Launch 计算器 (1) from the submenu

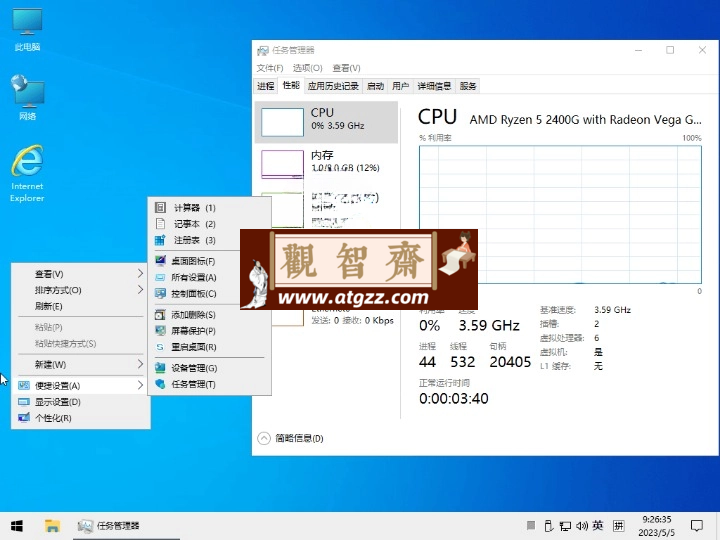[209, 208]
